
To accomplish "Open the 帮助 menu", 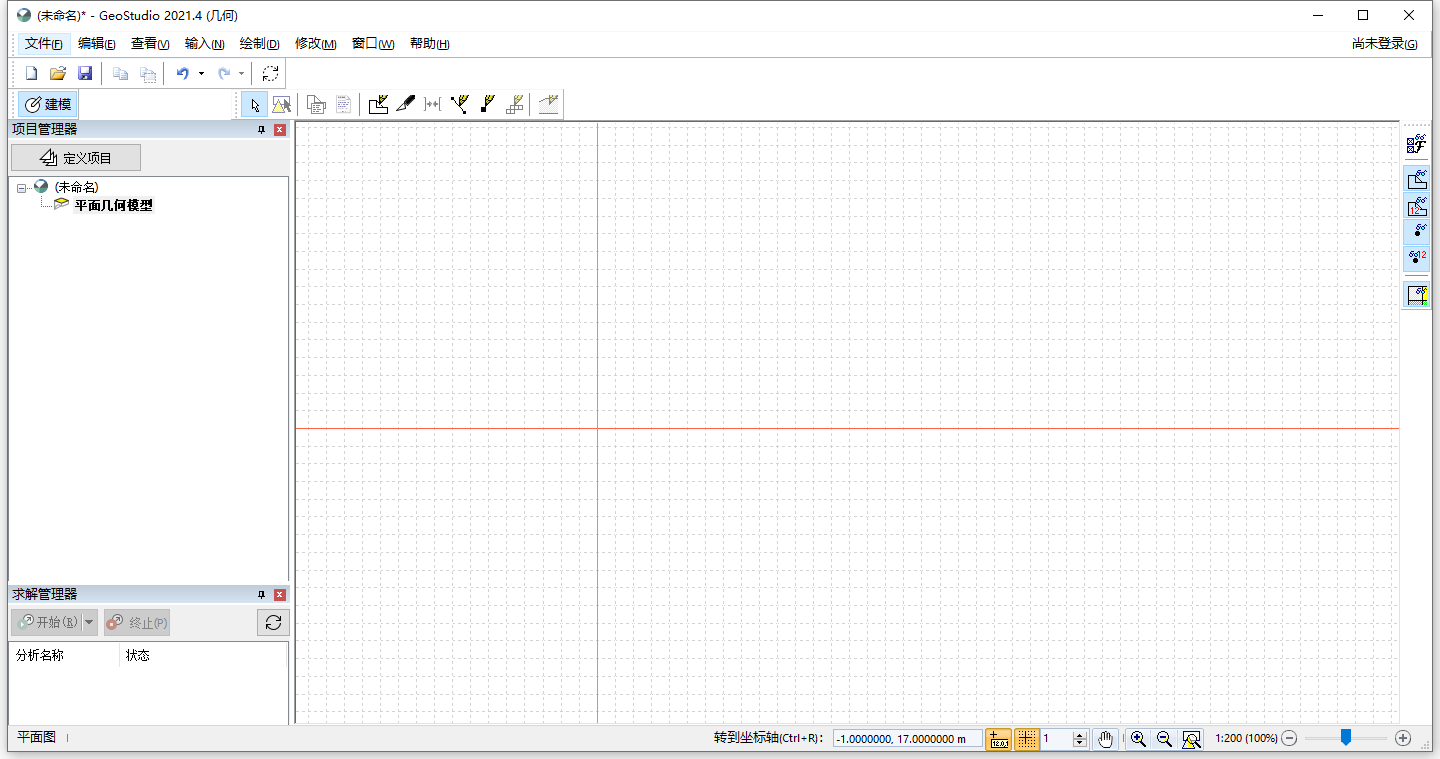I will pos(429,44).
